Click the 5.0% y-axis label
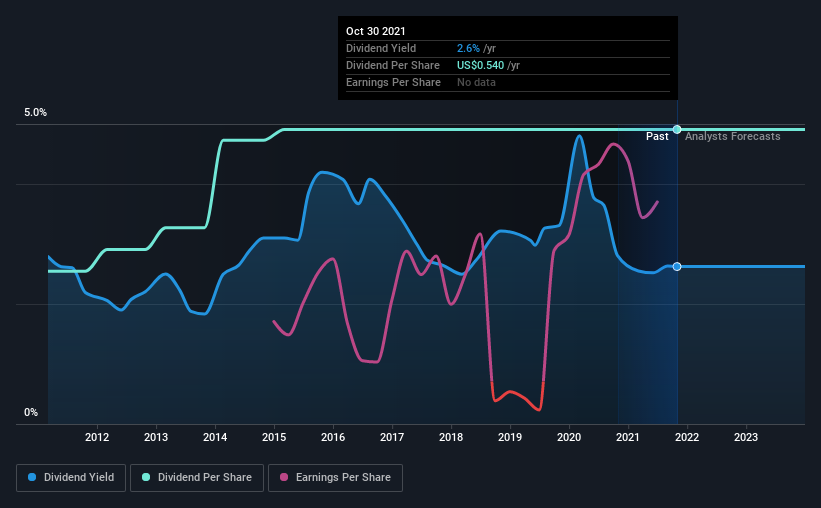This screenshot has height=508, width=821. click(35, 113)
